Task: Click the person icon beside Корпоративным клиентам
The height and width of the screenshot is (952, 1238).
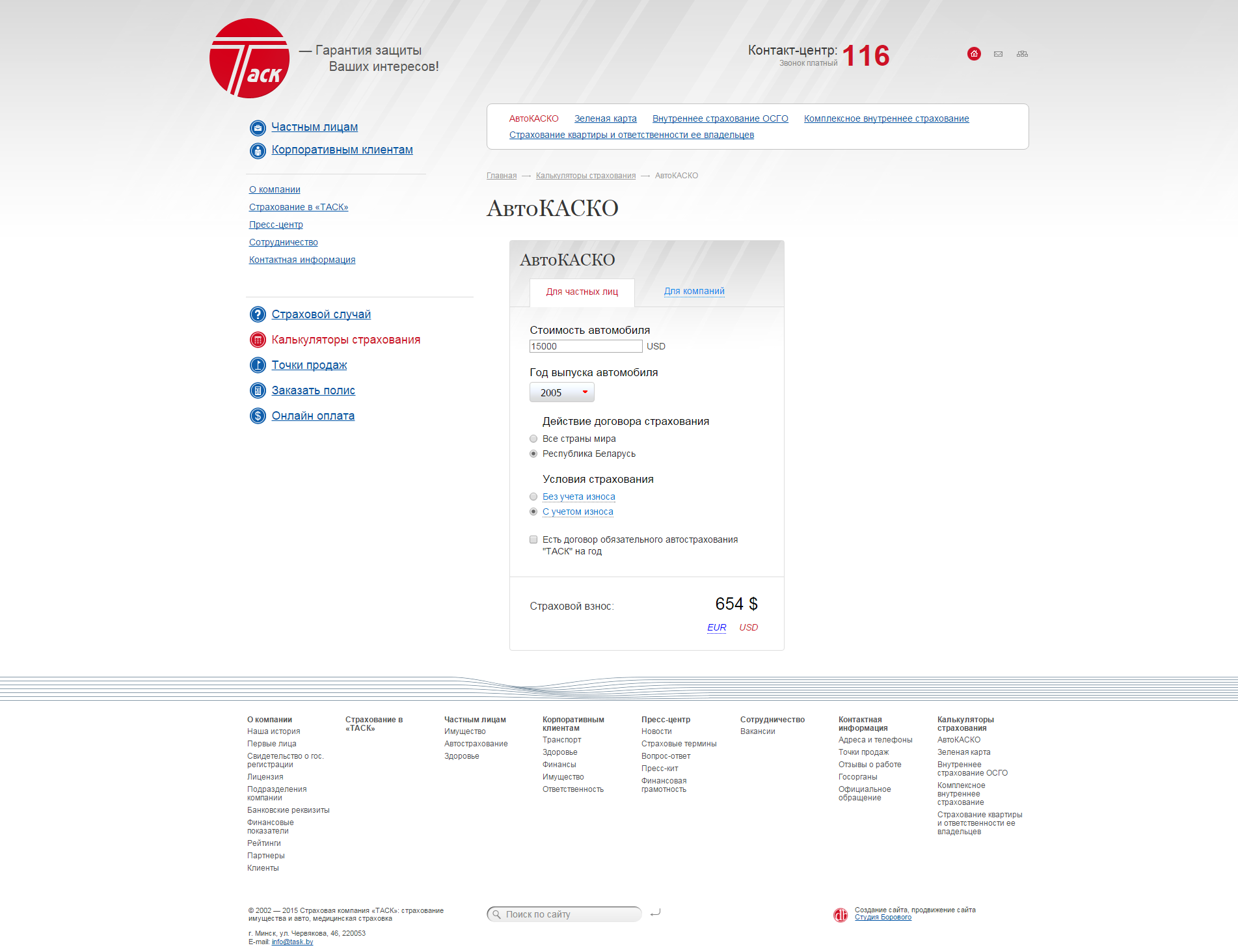Action: coord(258,150)
